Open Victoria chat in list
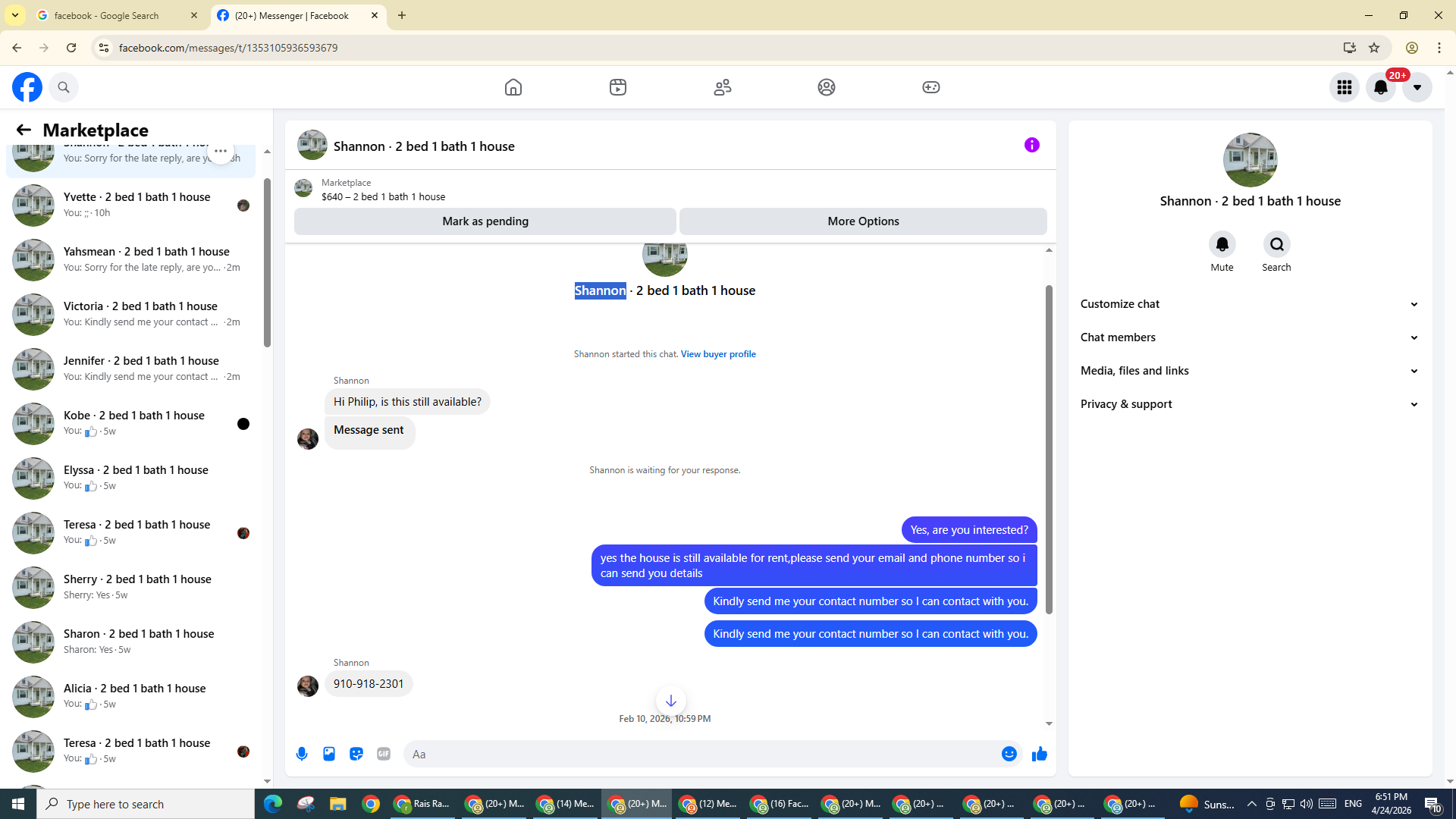 coord(130,314)
